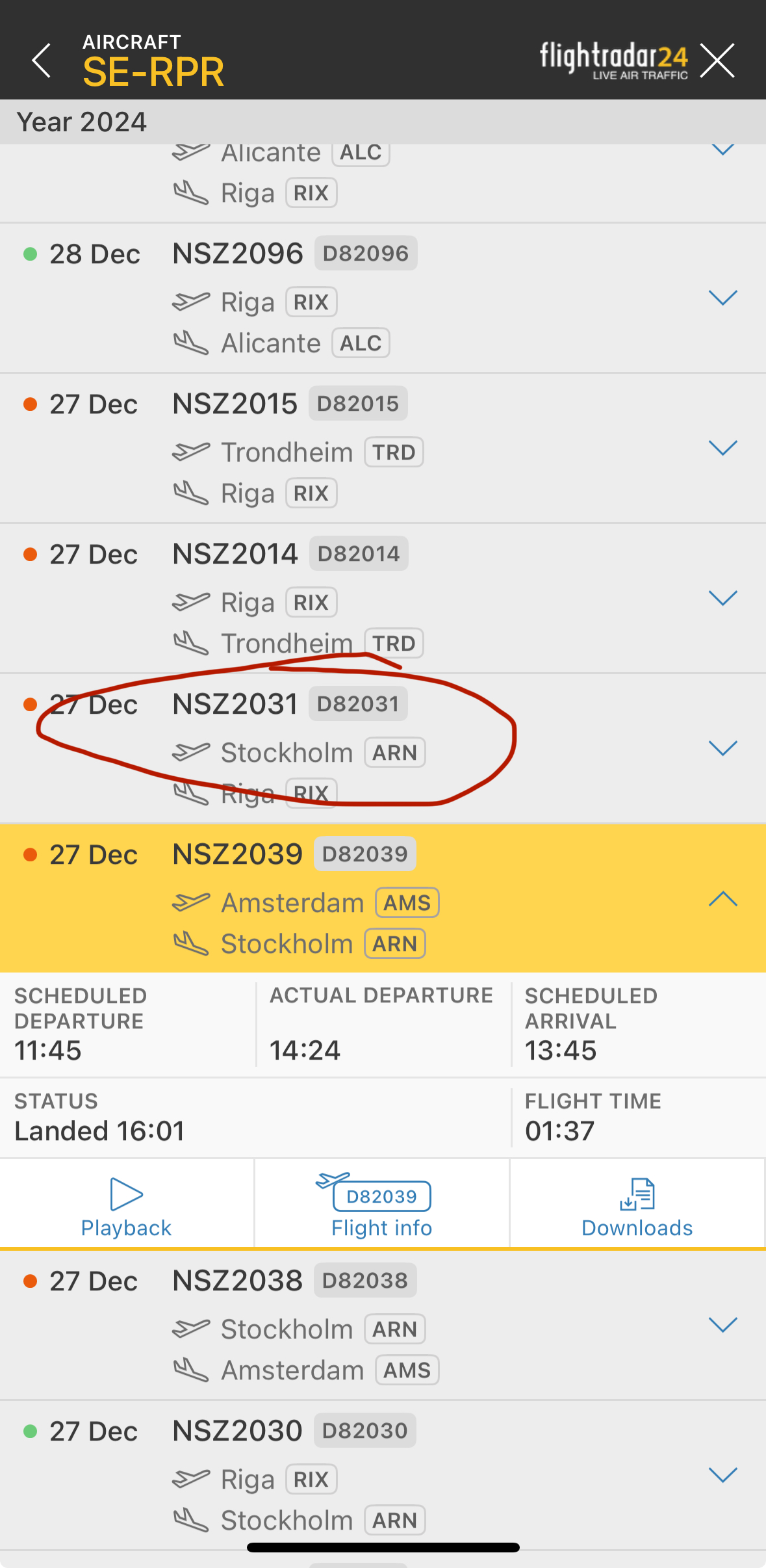
Task: Expand the circled NSZ2031 flight row
Action: point(722,748)
